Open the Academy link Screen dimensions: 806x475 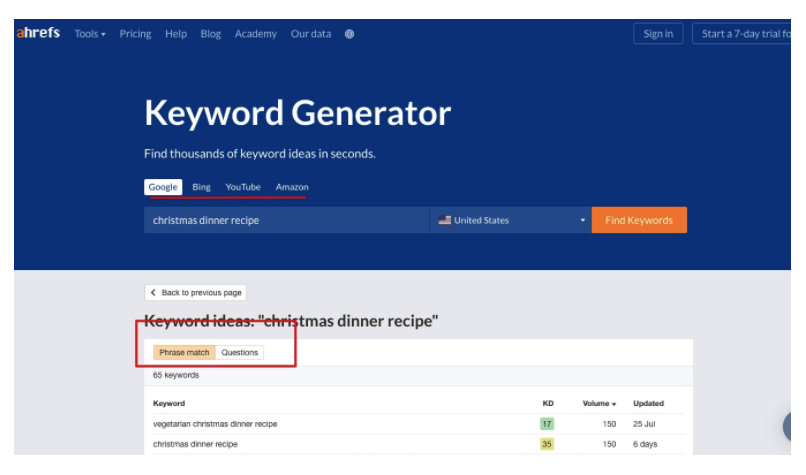[255, 34]
